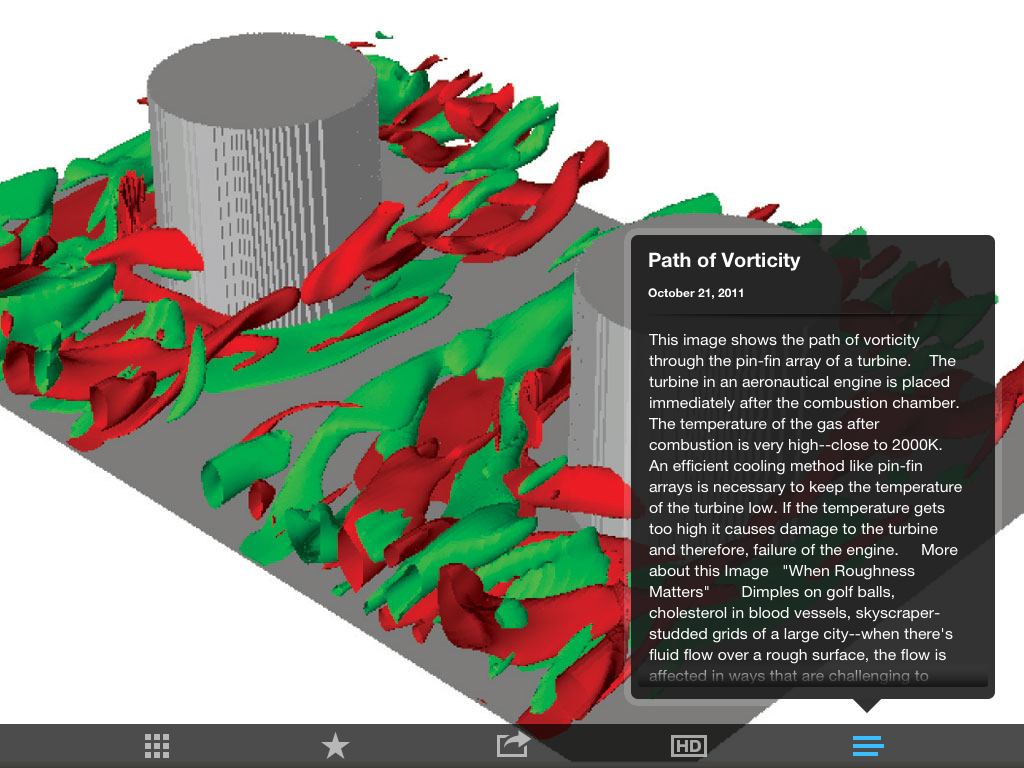Image resolution: width=1024 pixels, height=768 pixels.
Task: Tap the right cylinder behind the popup edge
Action: [x=600, y=330]
